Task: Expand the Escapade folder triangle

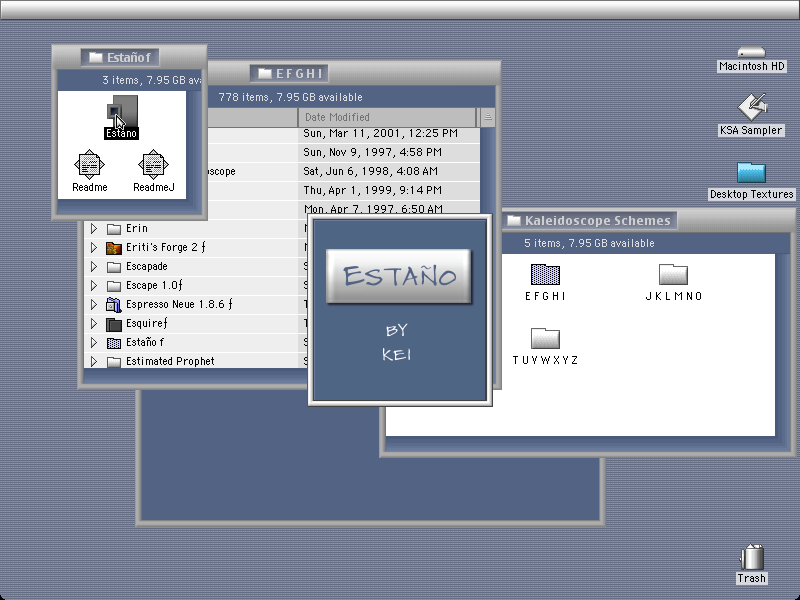Action: tap(94, 267)
